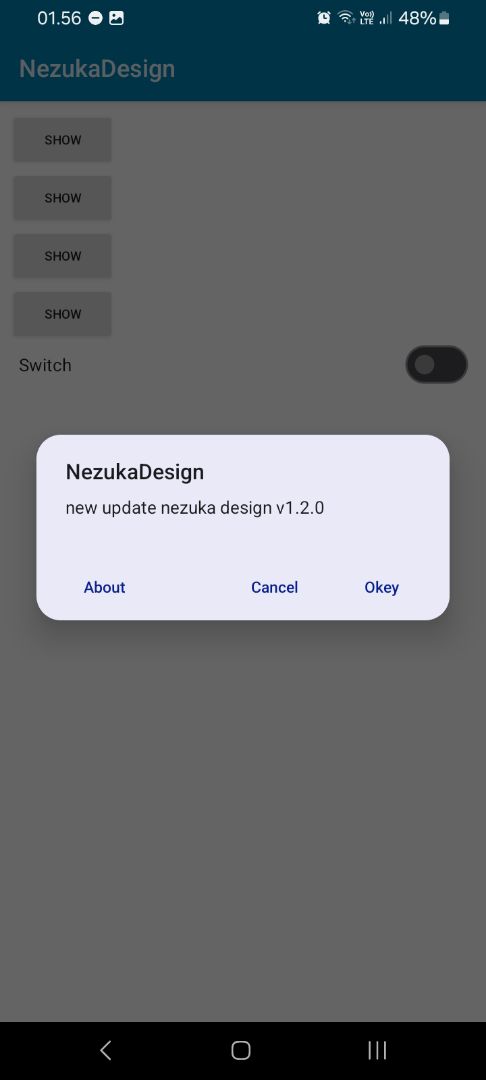486x1080 pixels.
Task: Tap Cancel in the update dialog
Action: [x=274, y=587]
